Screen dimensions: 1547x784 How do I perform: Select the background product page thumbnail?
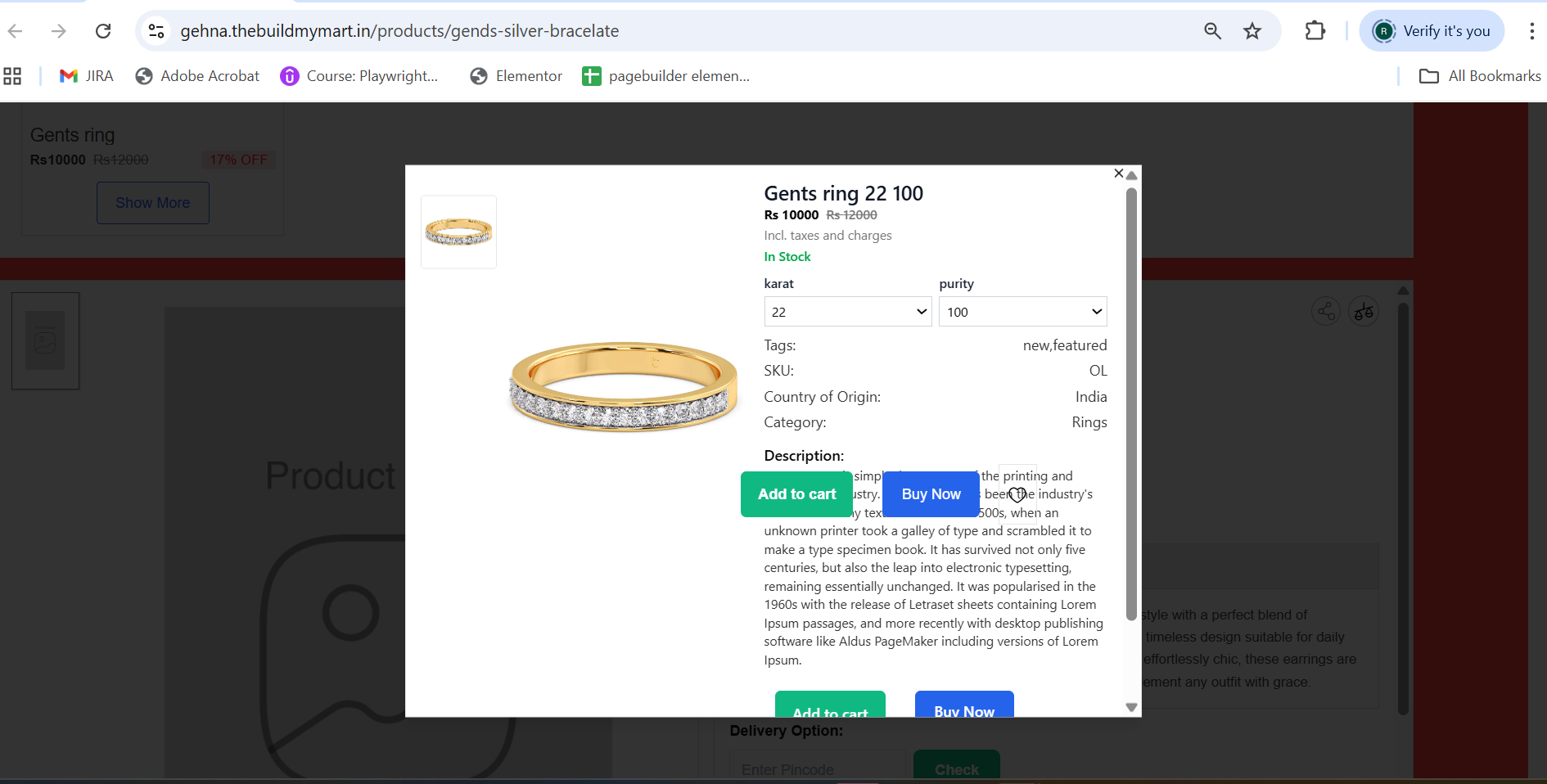[x=46, y=340]
